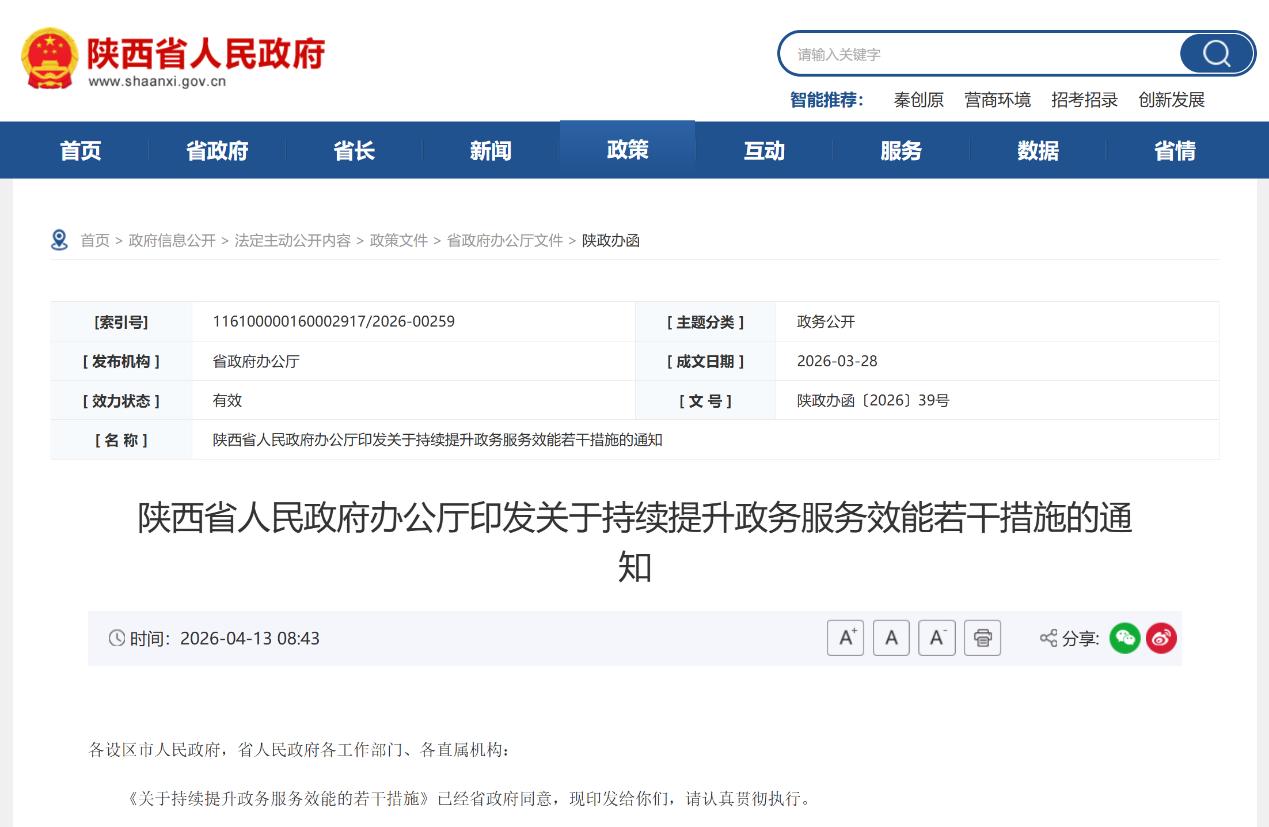Viewport: 1269px width, 827px height.
Task: Click the document name in the 名称 row
Action: click(438, 440)
